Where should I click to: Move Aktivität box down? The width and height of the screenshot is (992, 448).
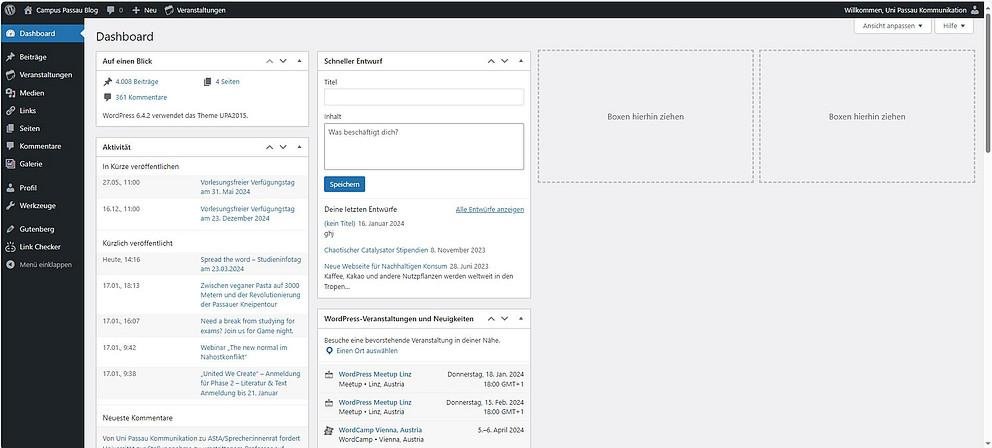tap(283, 147)
